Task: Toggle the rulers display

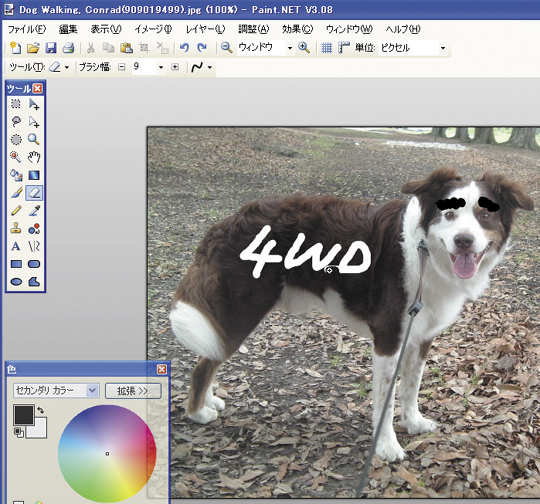Action: coord(344,48)
